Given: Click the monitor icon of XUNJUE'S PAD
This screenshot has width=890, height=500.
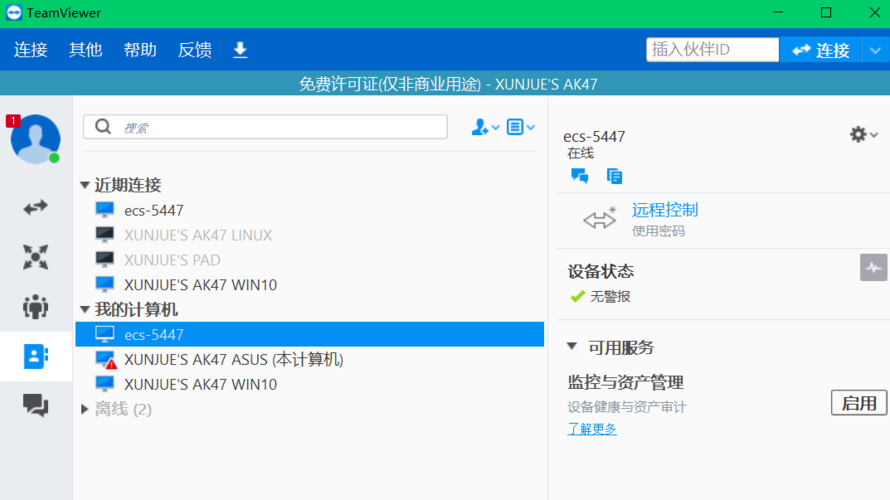Looking at the screenshot, I should (105, 259).
